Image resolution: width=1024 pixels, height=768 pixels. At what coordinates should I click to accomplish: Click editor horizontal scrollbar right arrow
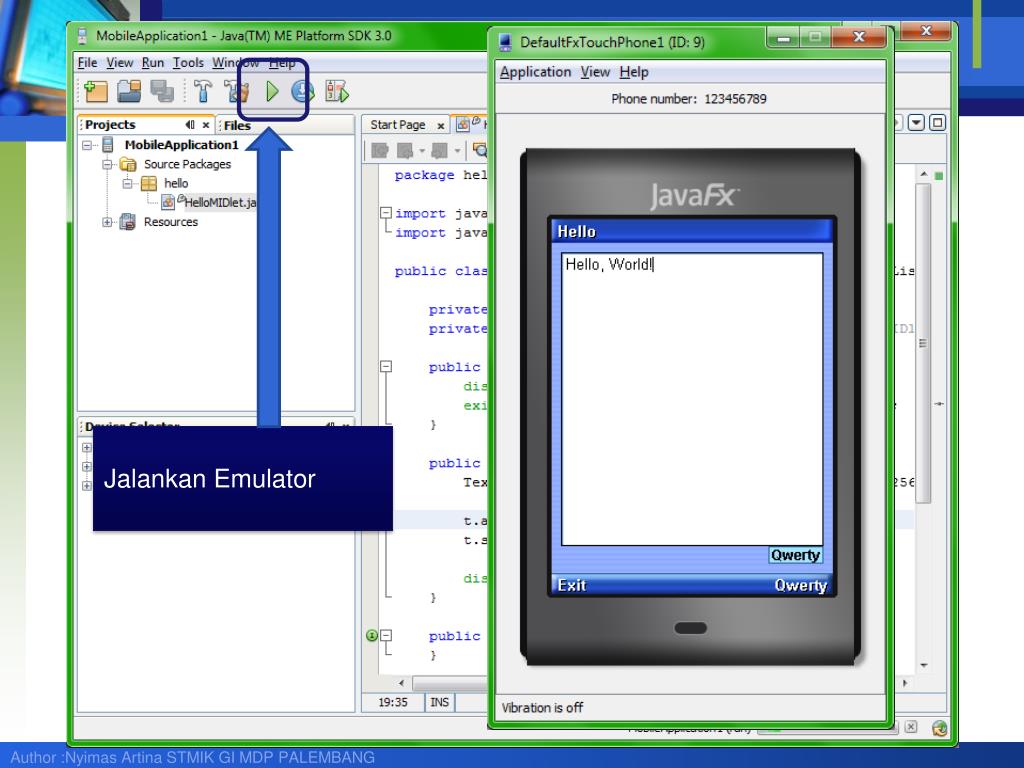point(904,683)
